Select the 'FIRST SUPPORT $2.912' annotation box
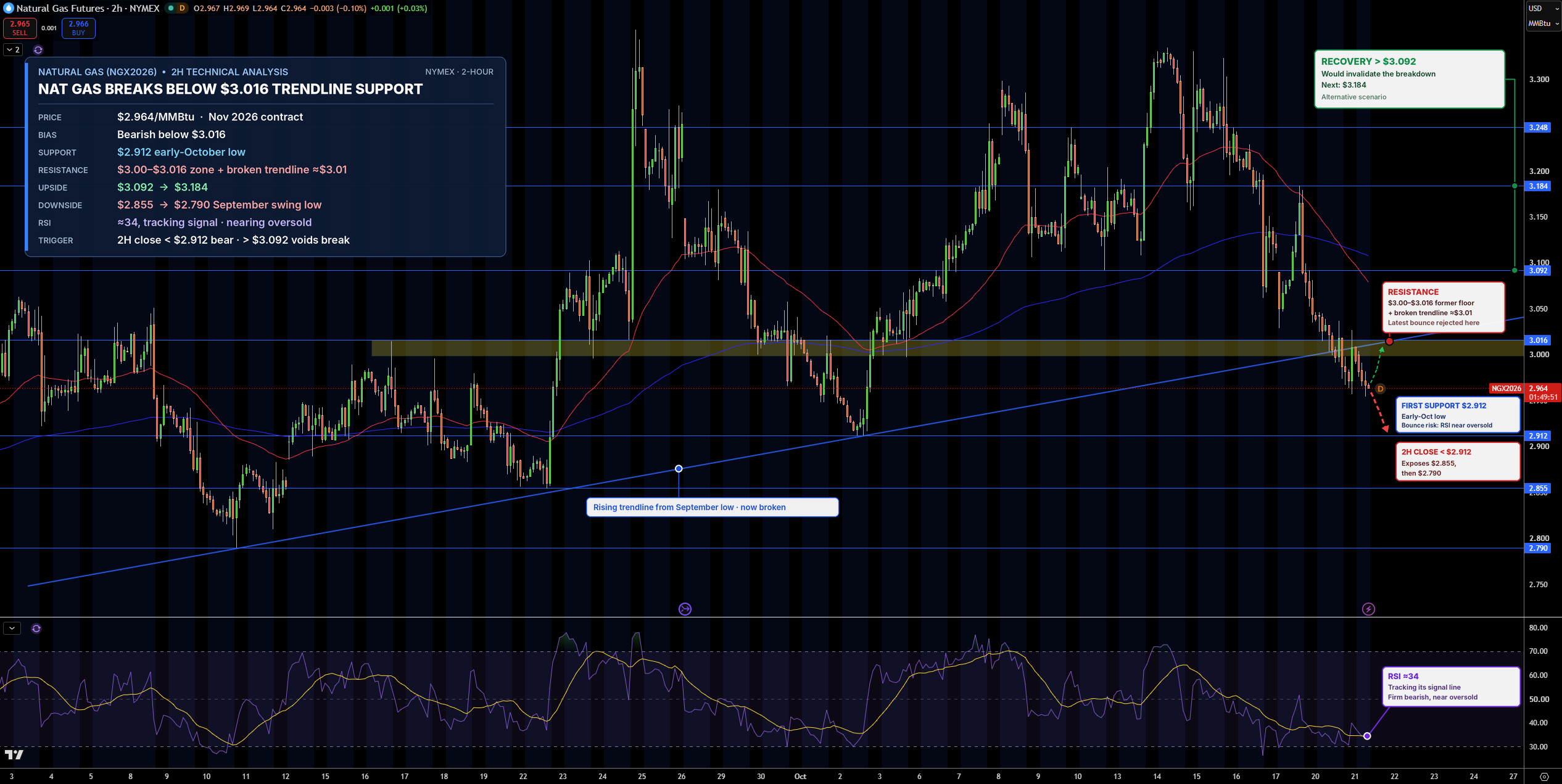Viewport: 1562px width, 784px height. pos(1457,415)
